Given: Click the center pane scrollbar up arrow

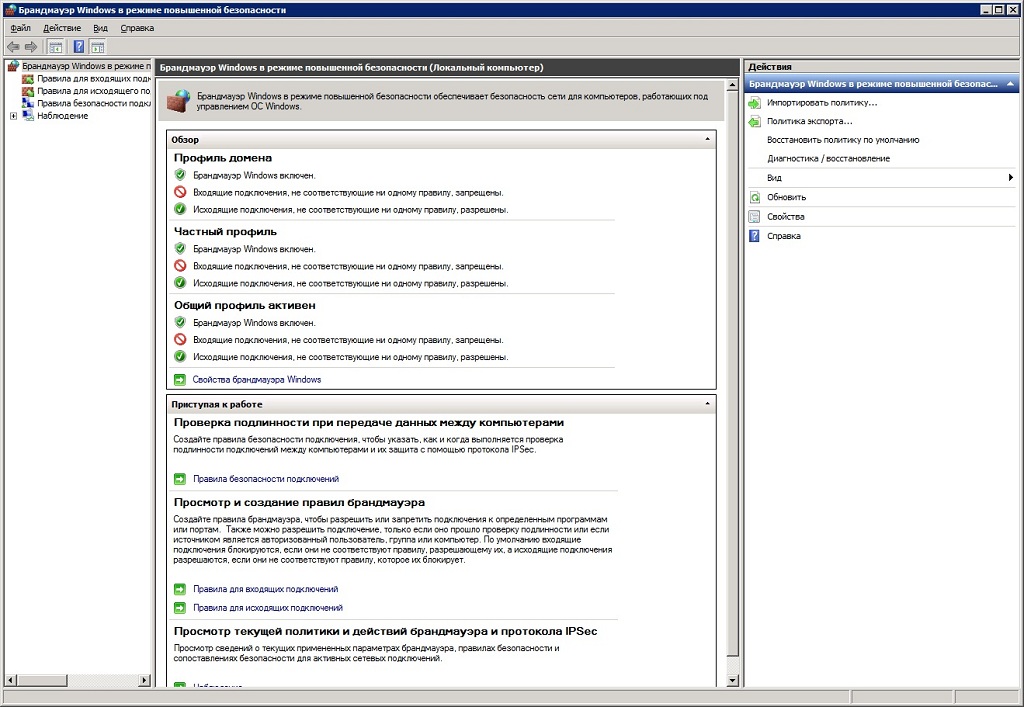Looking at the screenshot, I should (733, 87).
